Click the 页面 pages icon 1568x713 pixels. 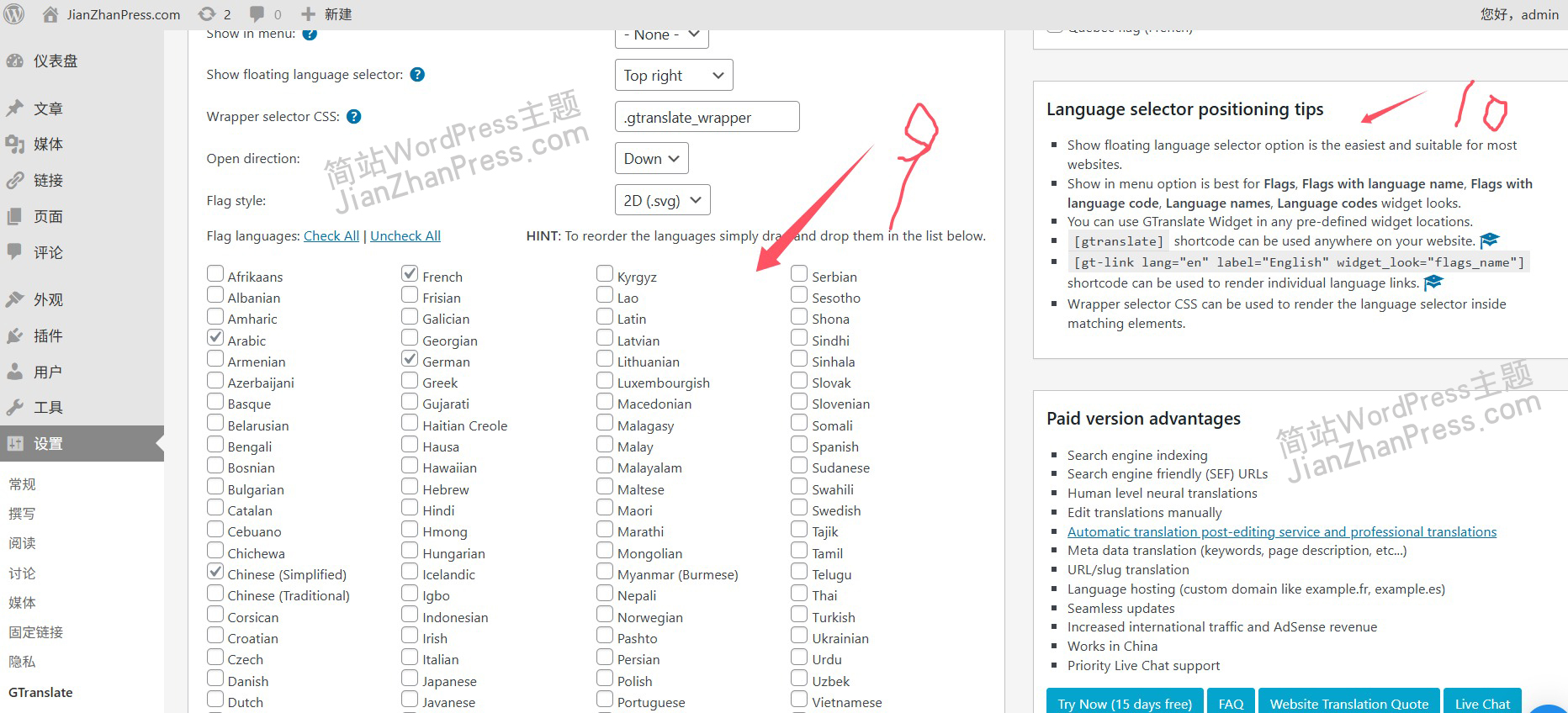14,216
